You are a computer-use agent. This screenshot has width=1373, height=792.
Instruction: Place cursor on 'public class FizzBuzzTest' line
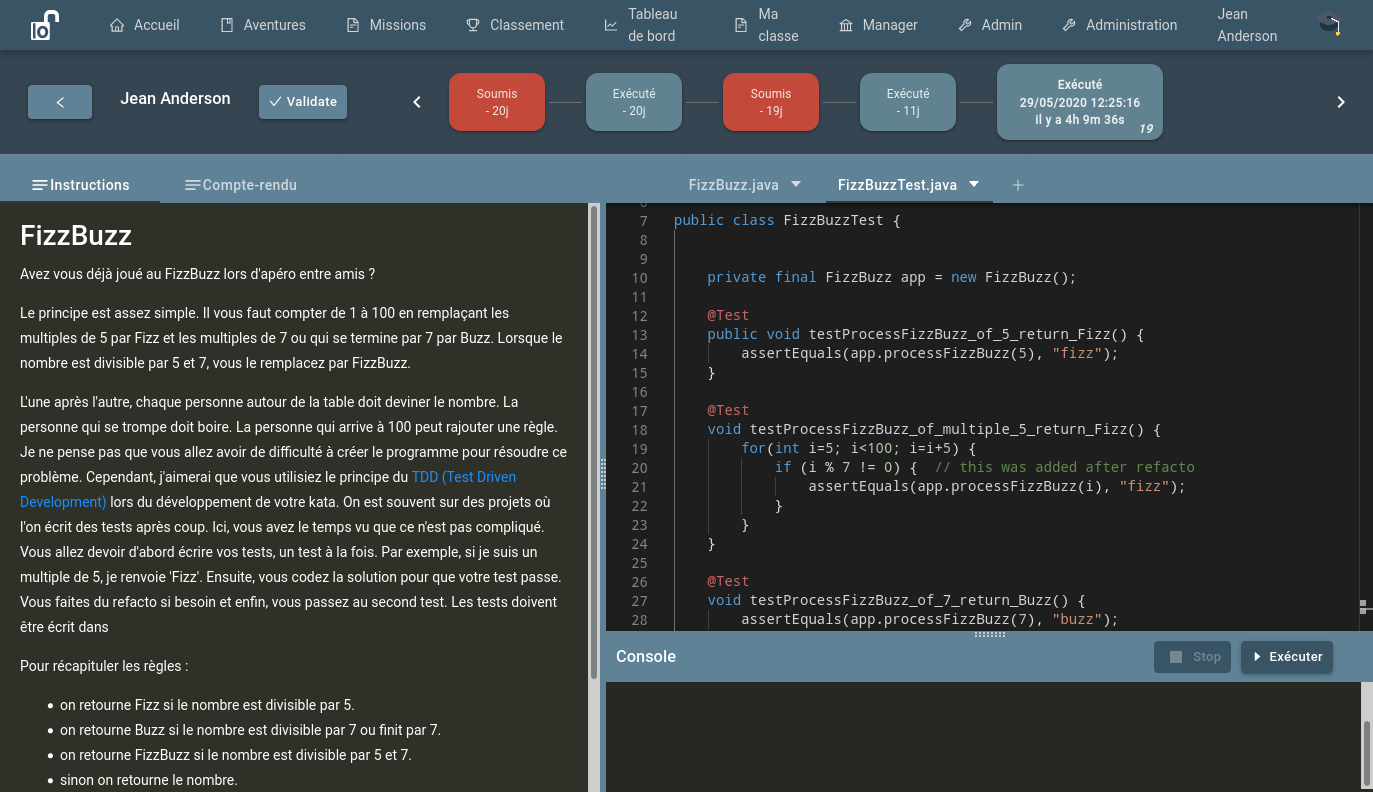787,220
